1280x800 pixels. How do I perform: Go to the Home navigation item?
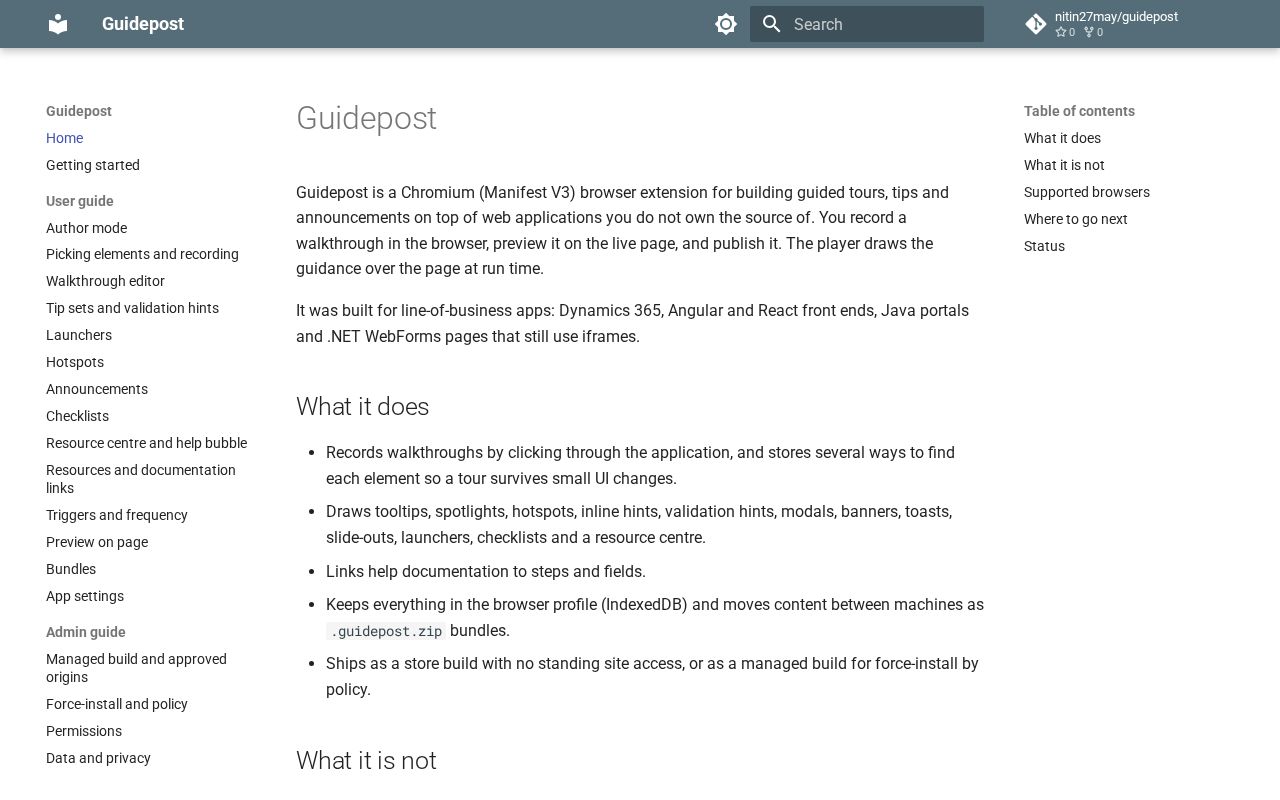click(x=64, y=138)
